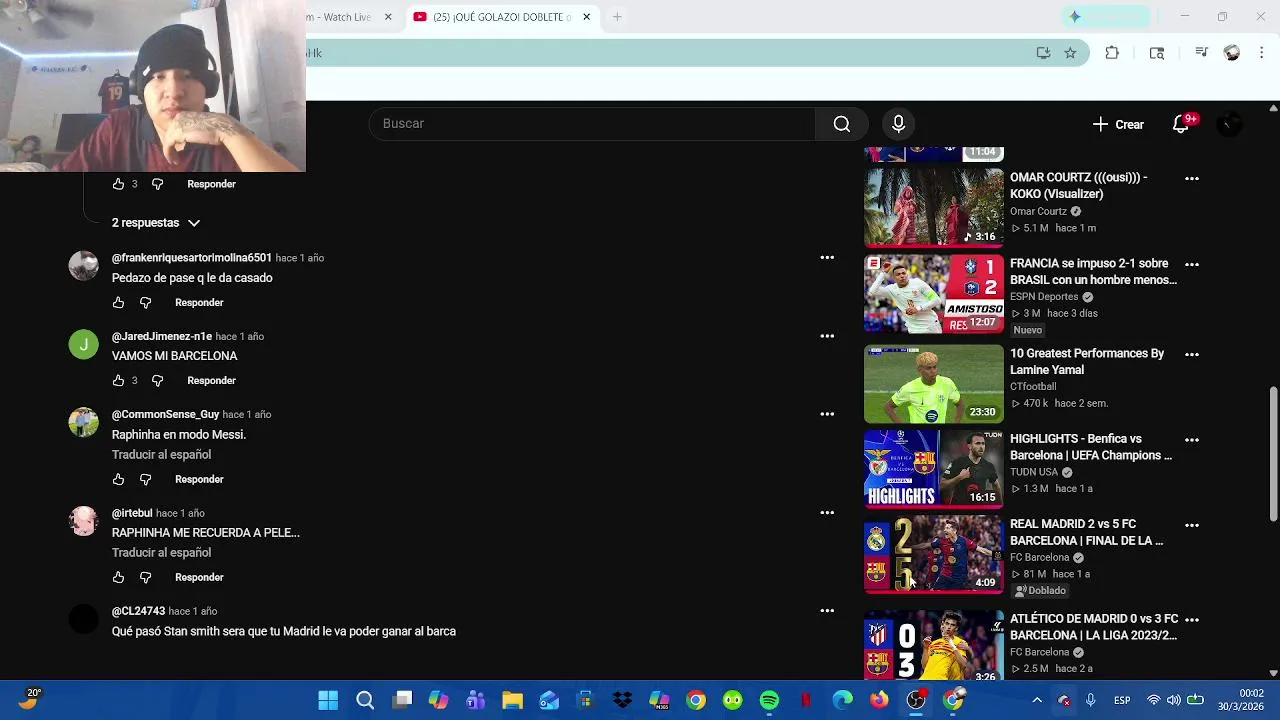Open REAL MADRID 2 vs 5 FC BARCELONA video
This screenshot has height=720, width=1280.
[1087, 532]
